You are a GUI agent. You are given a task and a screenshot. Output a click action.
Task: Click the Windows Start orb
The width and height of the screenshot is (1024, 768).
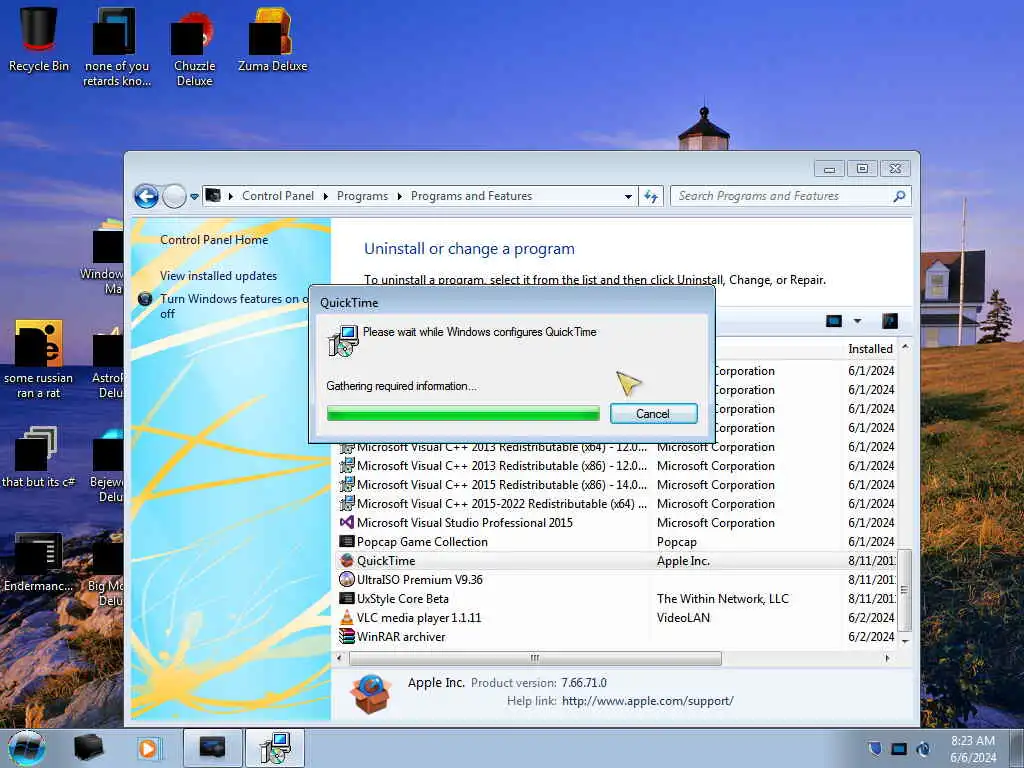pos(27,748)
